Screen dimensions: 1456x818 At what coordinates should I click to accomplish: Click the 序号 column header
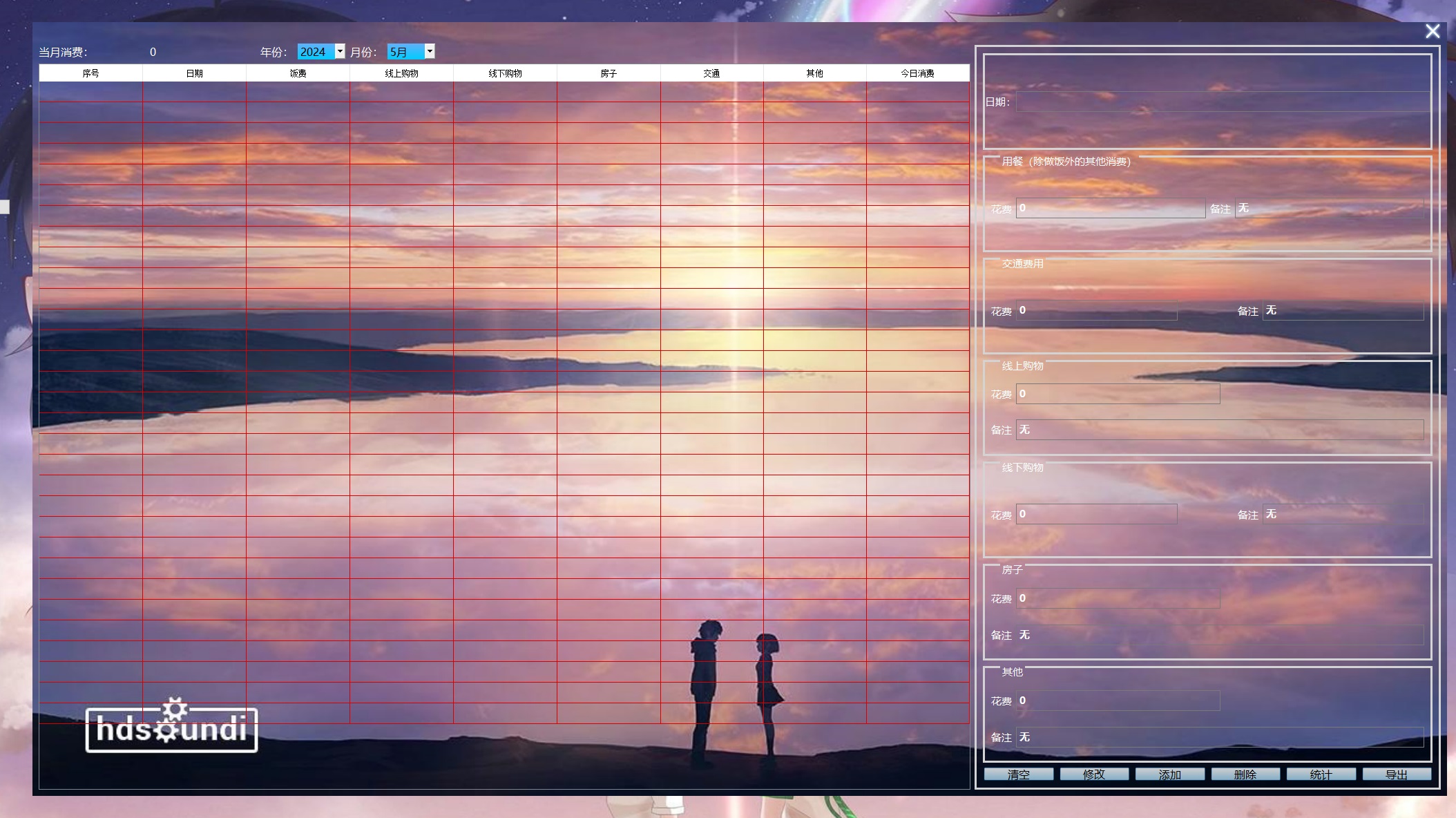[91, 73]
